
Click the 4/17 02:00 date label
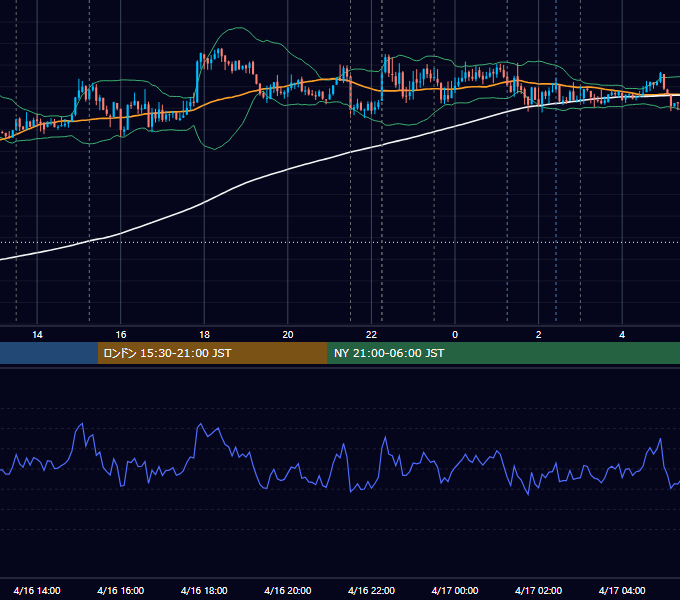point(538,590)
